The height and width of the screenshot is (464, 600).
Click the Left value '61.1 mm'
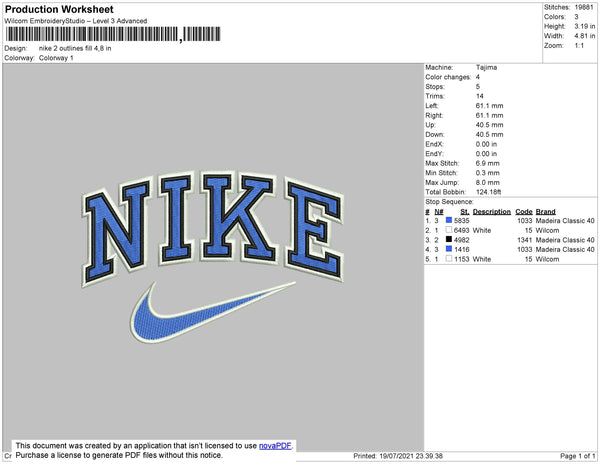tap(489, 106)
